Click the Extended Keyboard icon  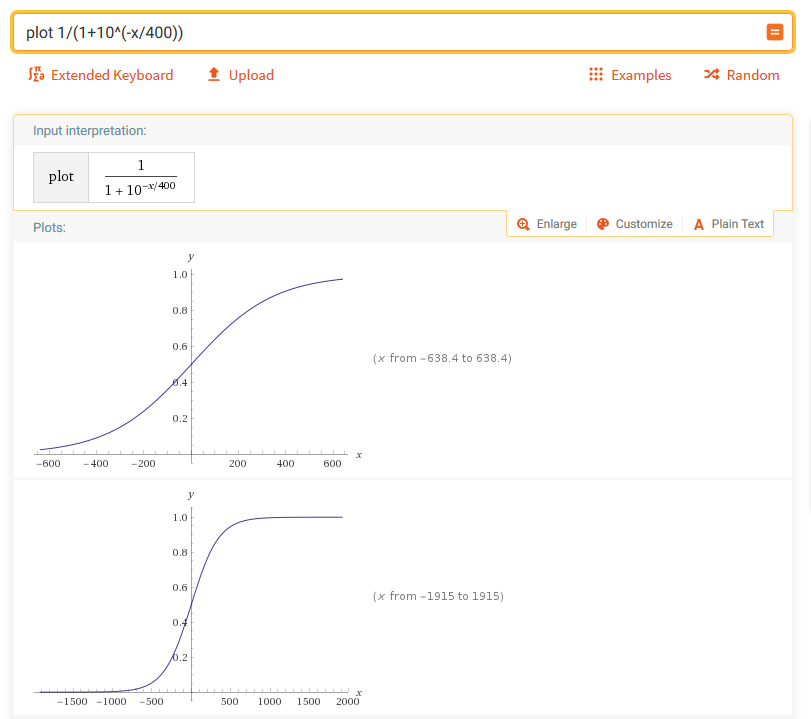click(x=36, y=75)
